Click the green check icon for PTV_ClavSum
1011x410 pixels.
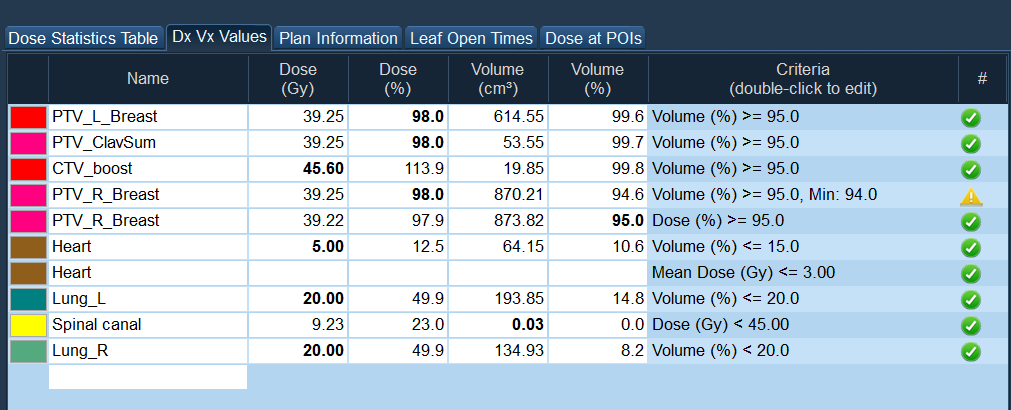point(970,143)
